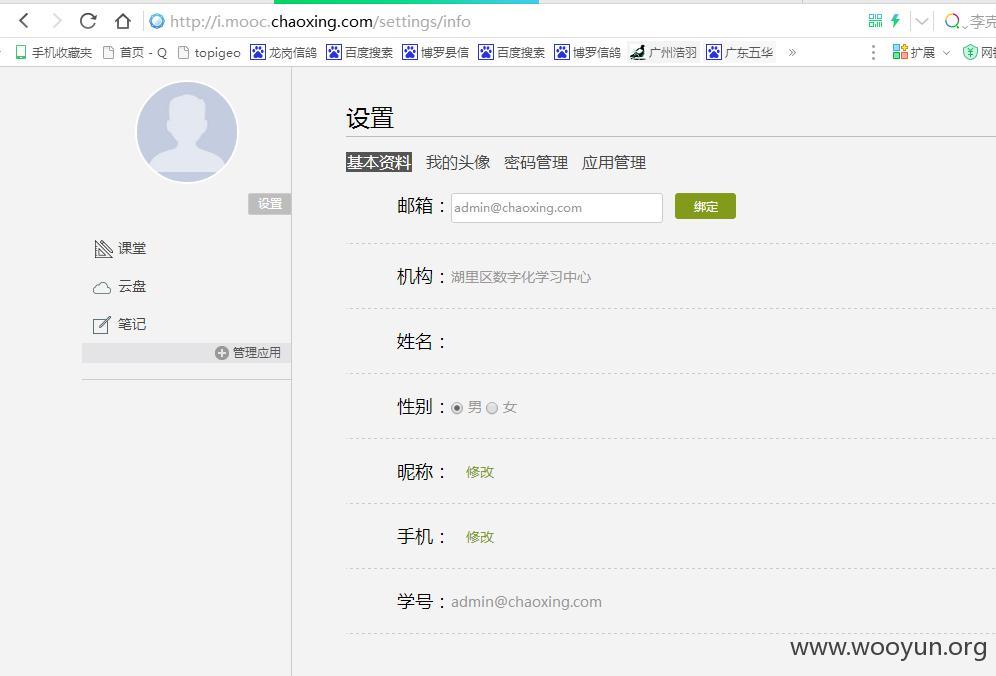Open 笔记 notes in the sidebar
This screenshot has height=676, width=996.
click(120, 325)
